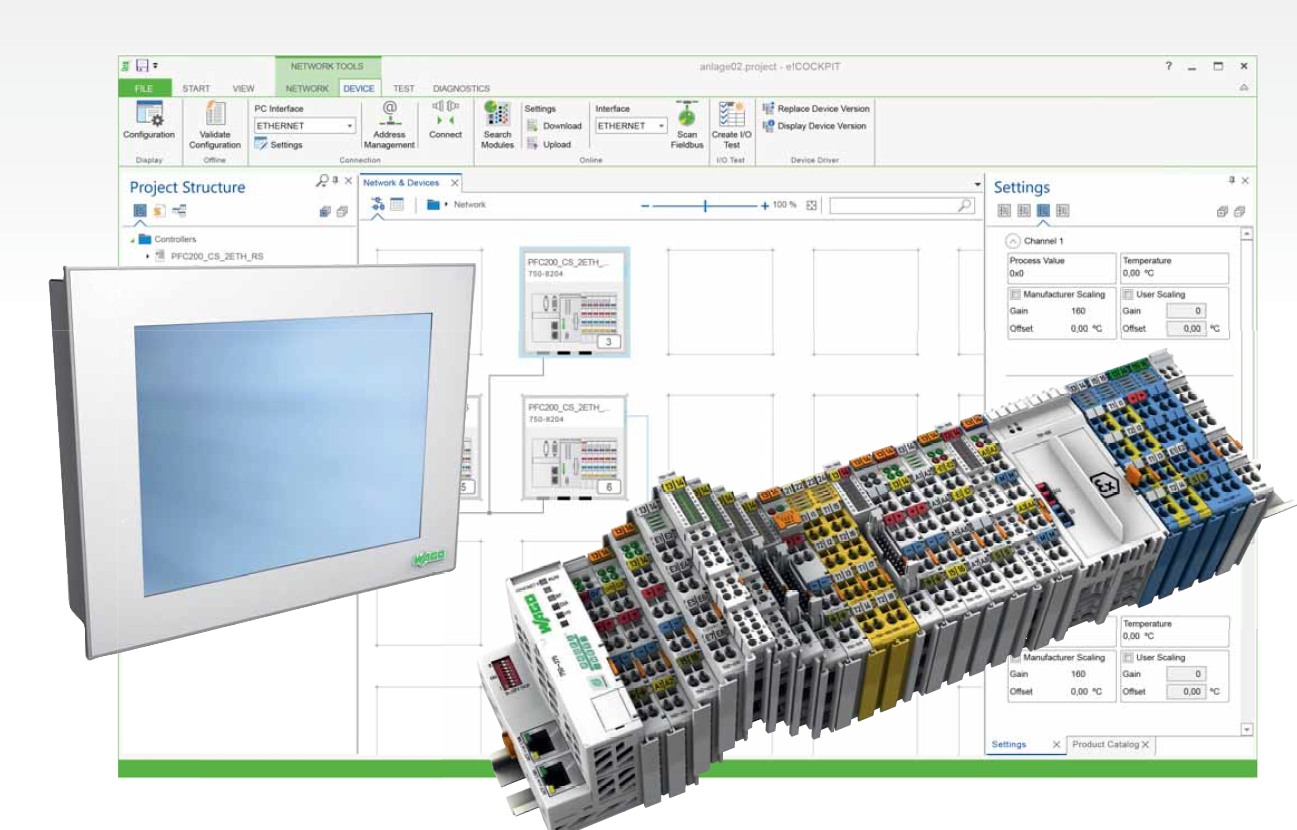Expand the PFC200_CS_2ETH_RS tree node
Screen dimensions: 1297x830
[x=148, y=257]
